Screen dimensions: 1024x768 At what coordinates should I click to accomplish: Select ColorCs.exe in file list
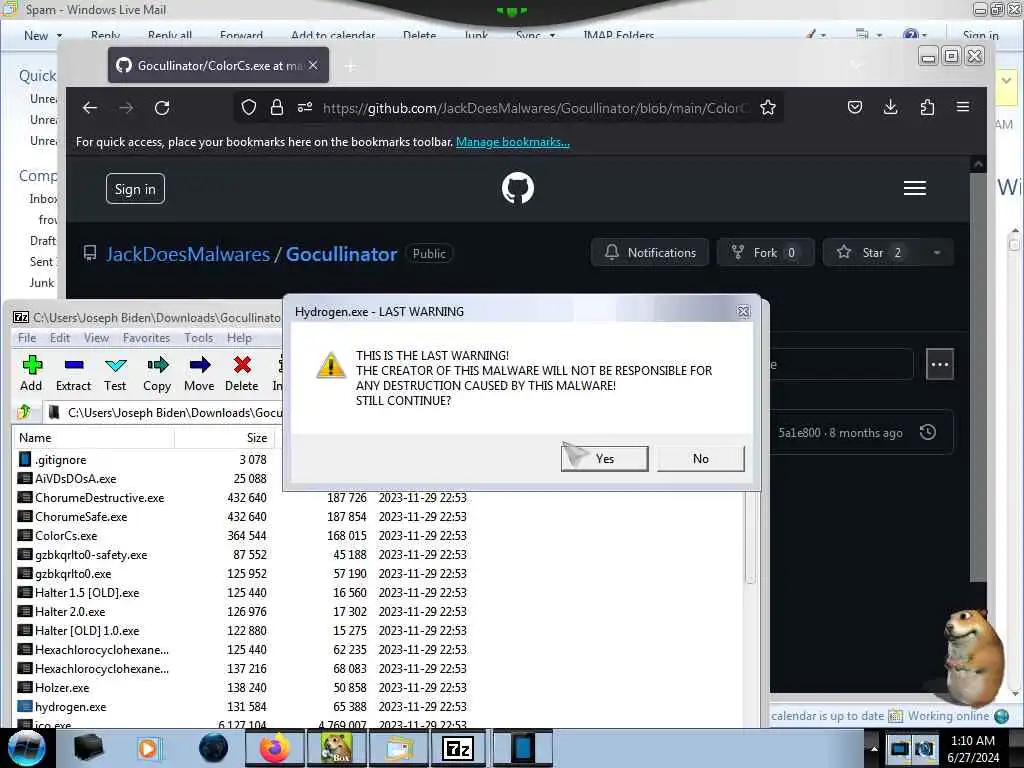tap(66, 536)
